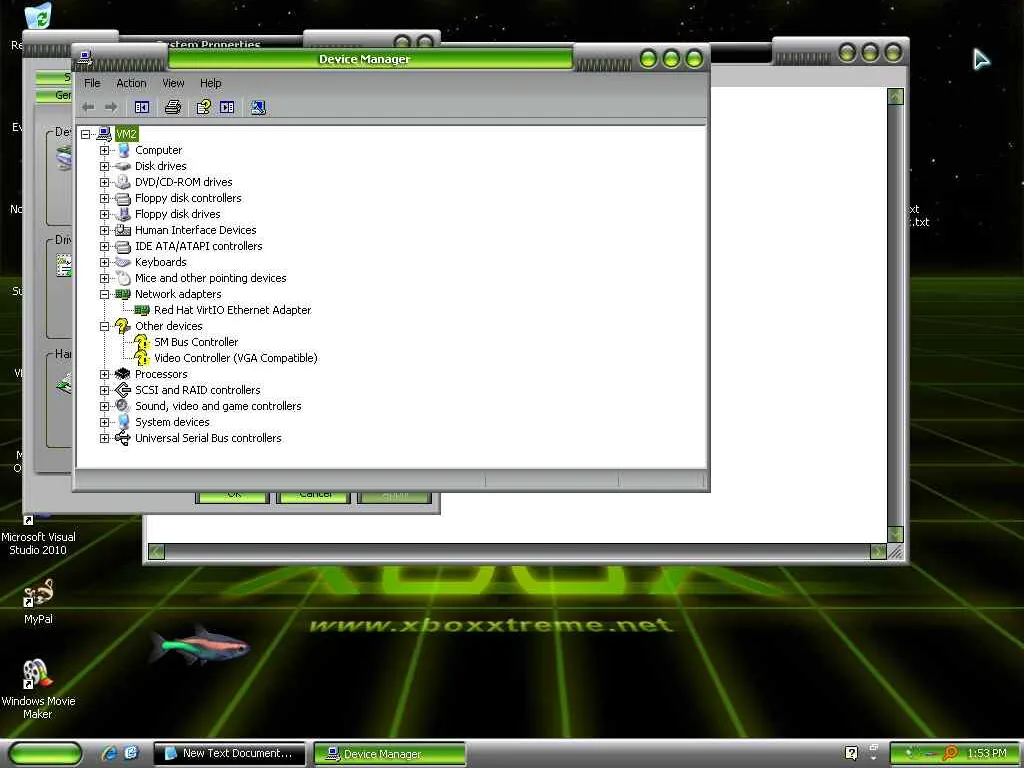Viewport: 1024px width, 768px height.
Task: Select the VM2 computer root node
Action: point(126,134)
